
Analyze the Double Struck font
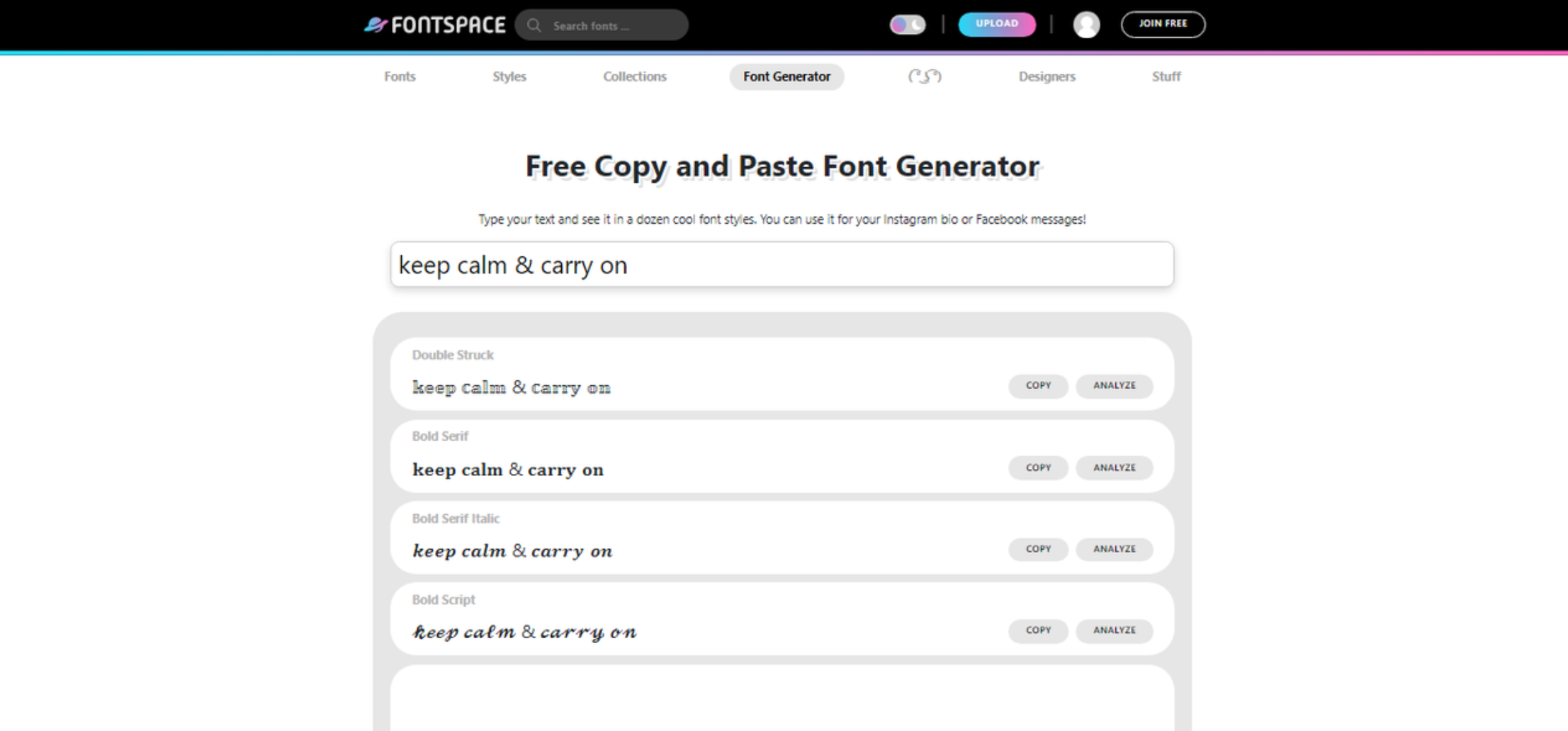point(1114,386)
